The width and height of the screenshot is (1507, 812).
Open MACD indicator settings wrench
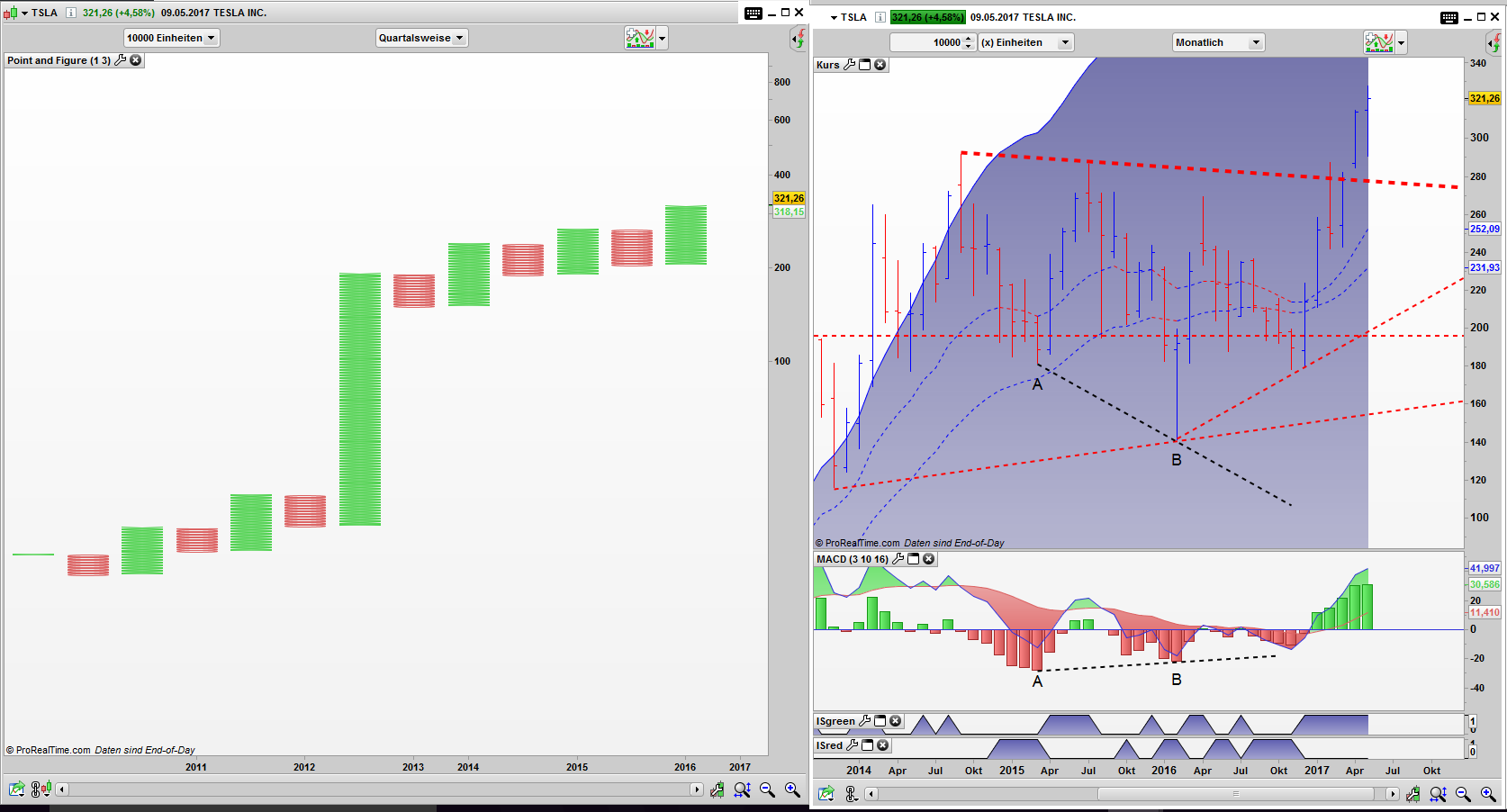[898, 559]
